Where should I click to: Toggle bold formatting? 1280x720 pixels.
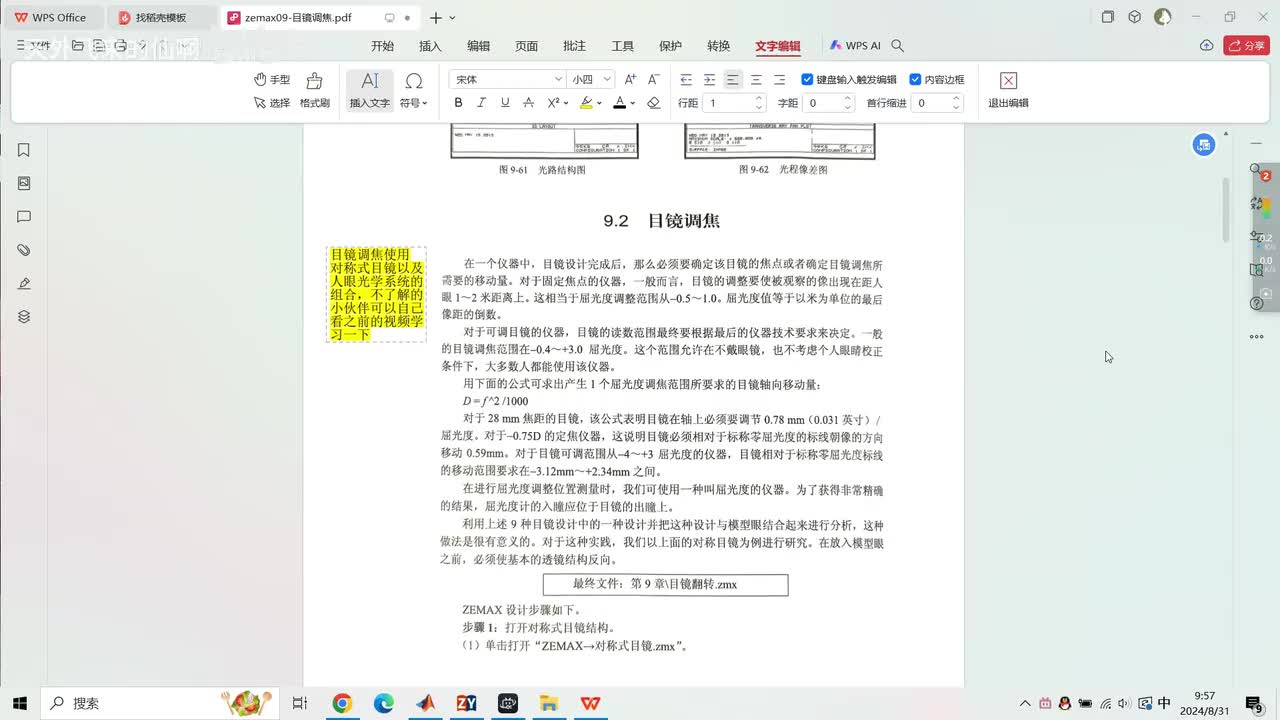(458, 103)
